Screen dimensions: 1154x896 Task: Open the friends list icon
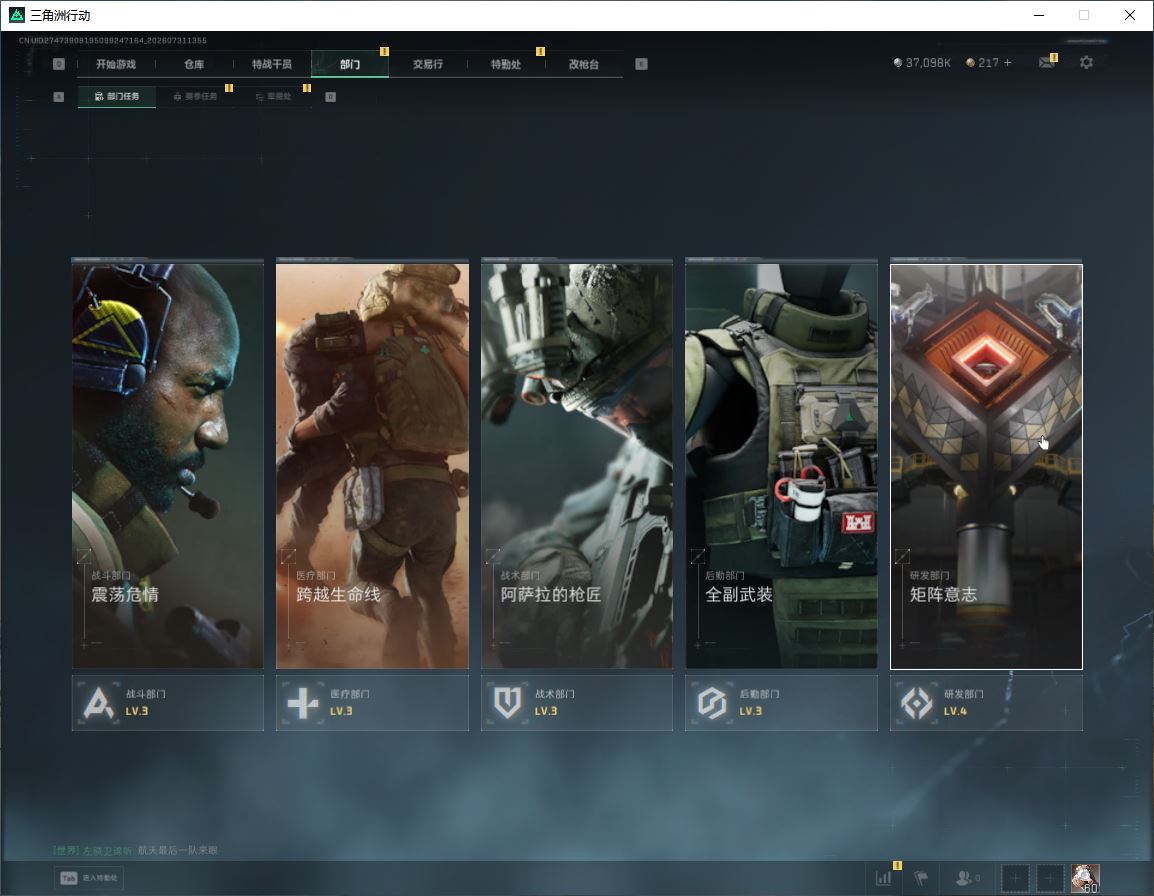(967, 878)
